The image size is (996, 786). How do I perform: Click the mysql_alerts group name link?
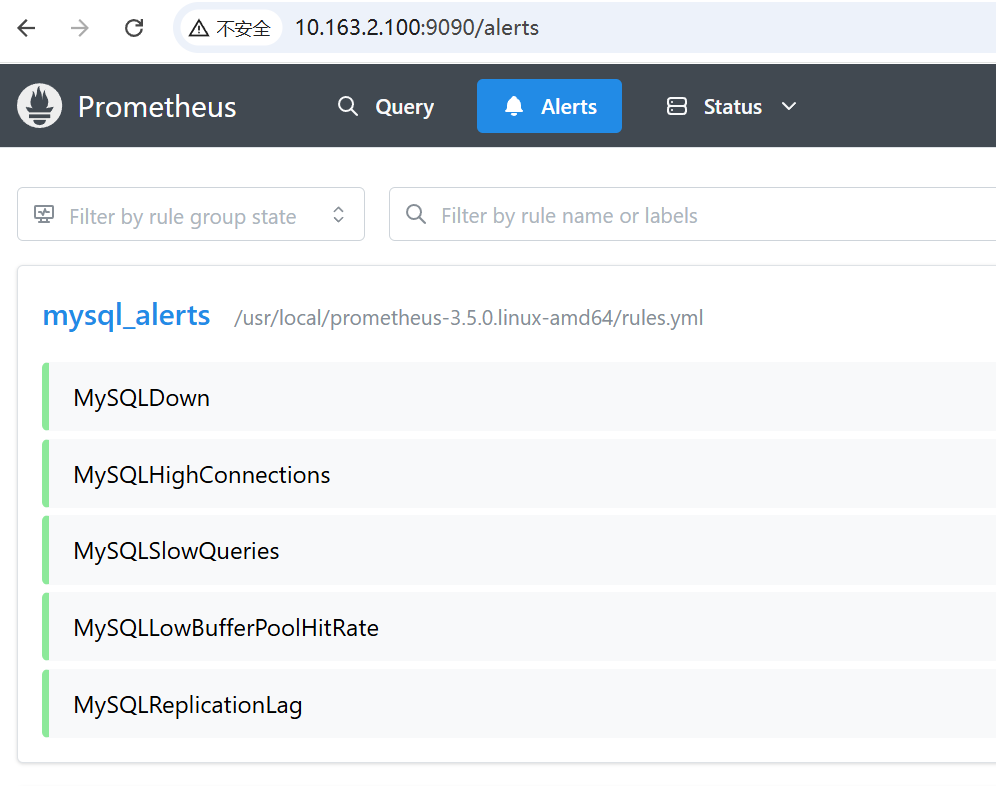(126, 316)
